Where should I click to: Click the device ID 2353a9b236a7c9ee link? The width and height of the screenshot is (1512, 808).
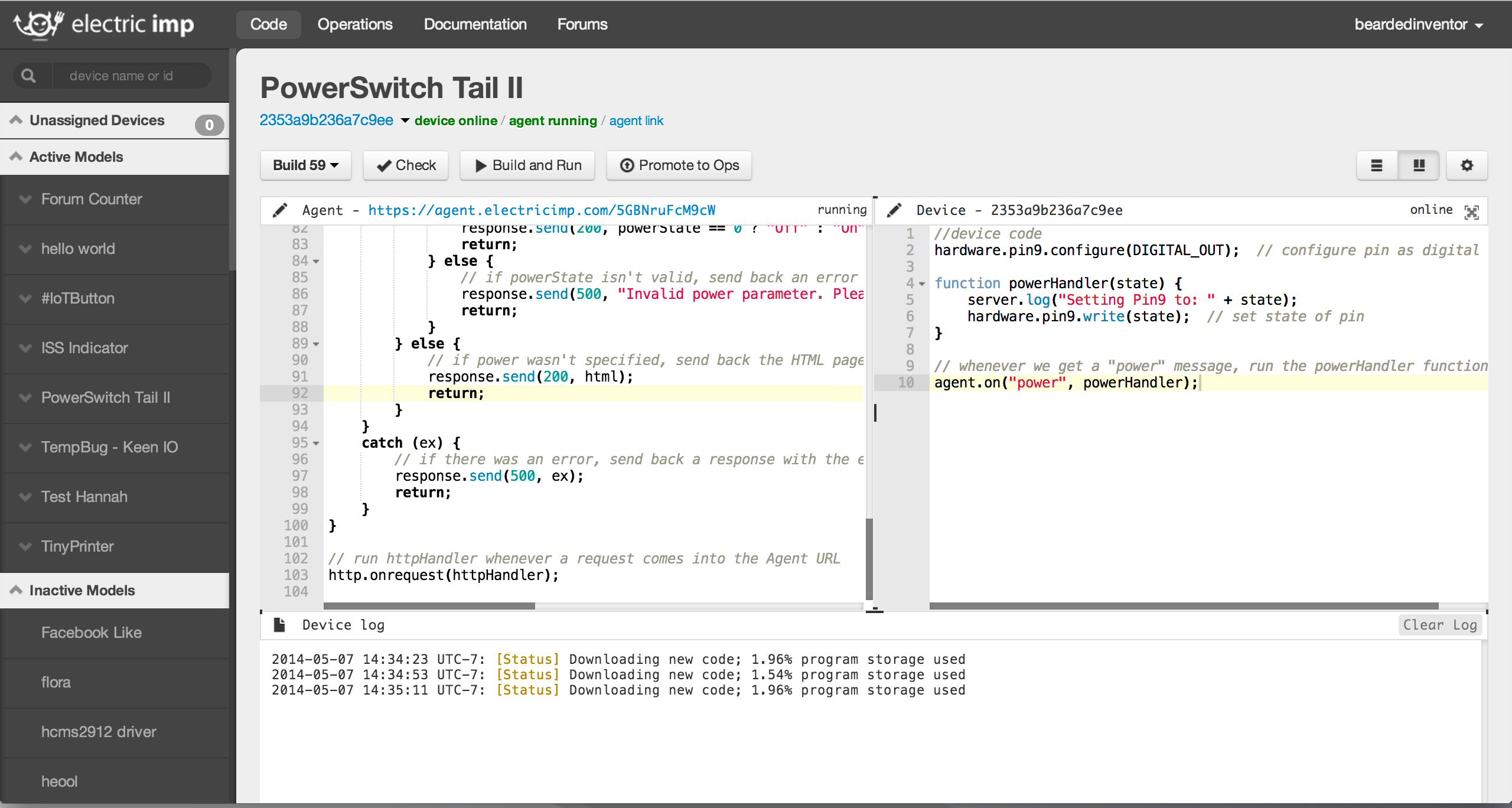pyautogui.click(x=327, y=120)
